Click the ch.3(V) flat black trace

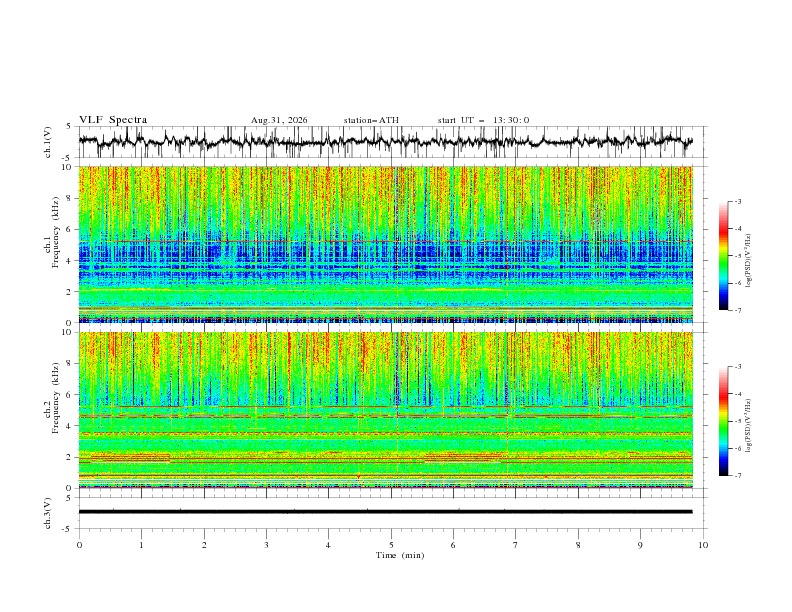(x=386, y=512)
